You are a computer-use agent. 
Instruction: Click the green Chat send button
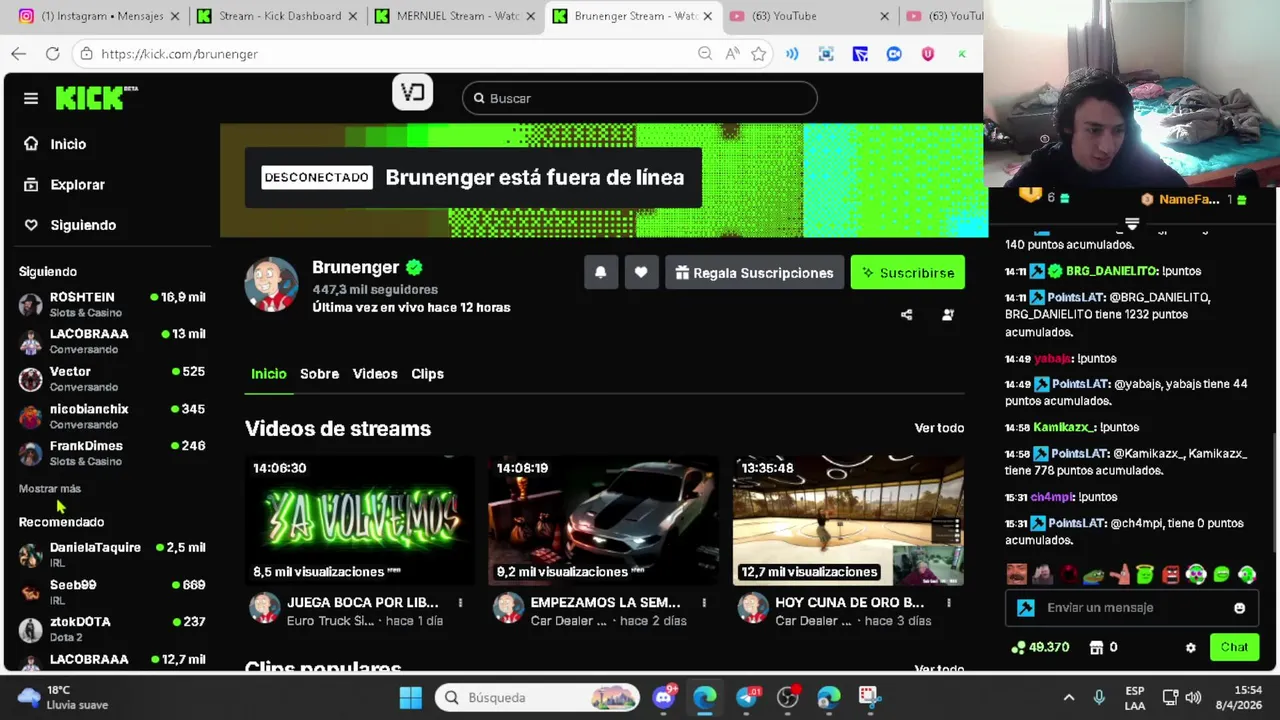click(1234, 647)
